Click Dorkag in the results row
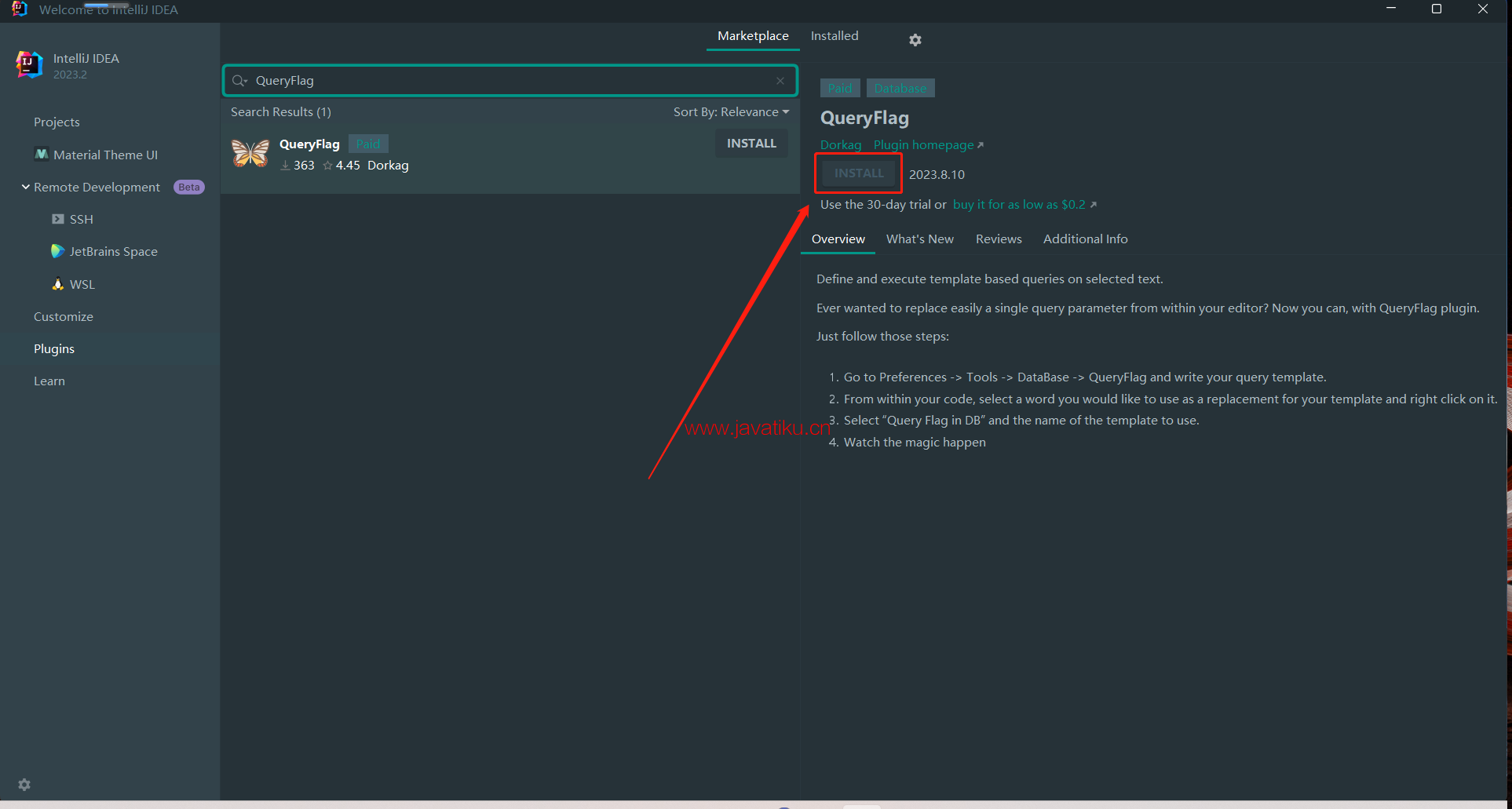The height and width of the screenshot is (809, 1512). (x=388, y=166)
